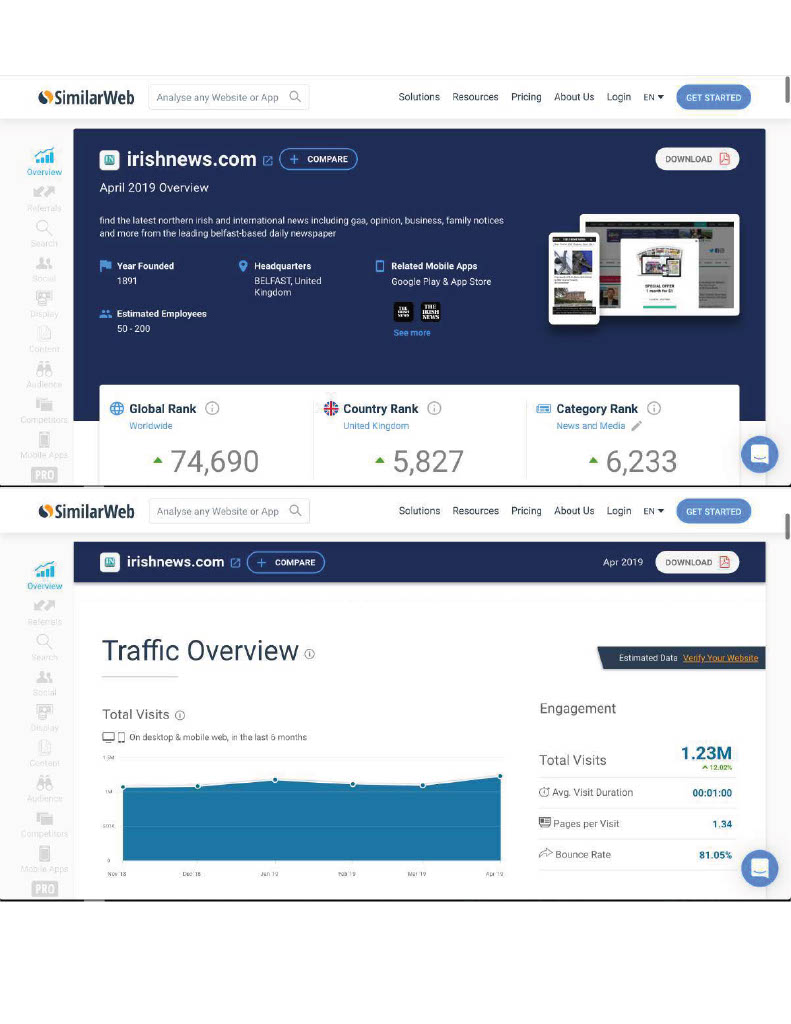Click Global Rank info icon
Image resolution: width=791 pixels, height=1024 pixels.
click(212, 408)
